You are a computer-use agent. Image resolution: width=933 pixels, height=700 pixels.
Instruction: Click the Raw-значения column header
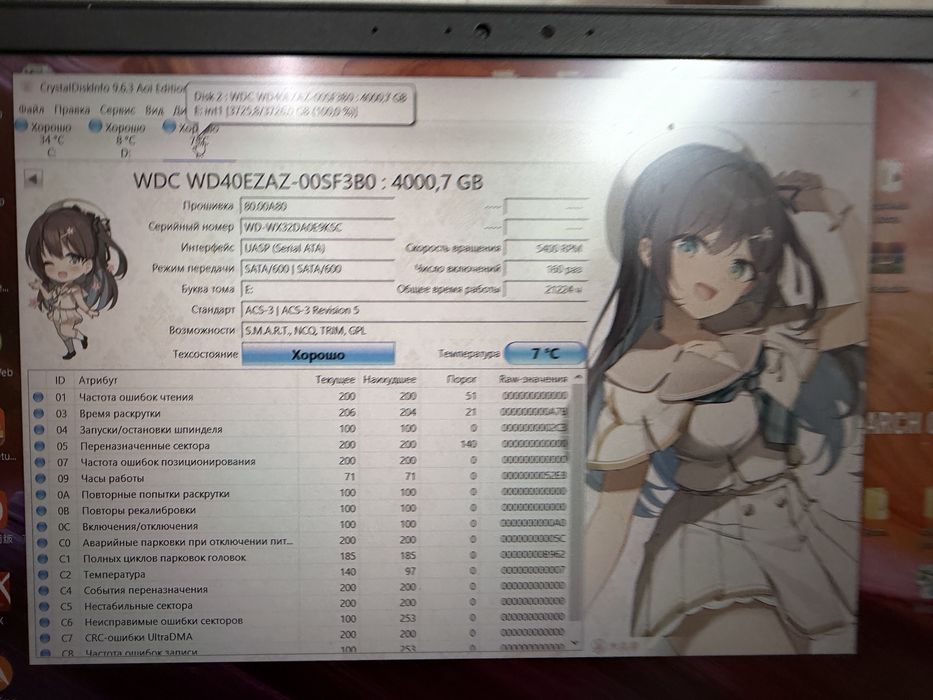533,379
